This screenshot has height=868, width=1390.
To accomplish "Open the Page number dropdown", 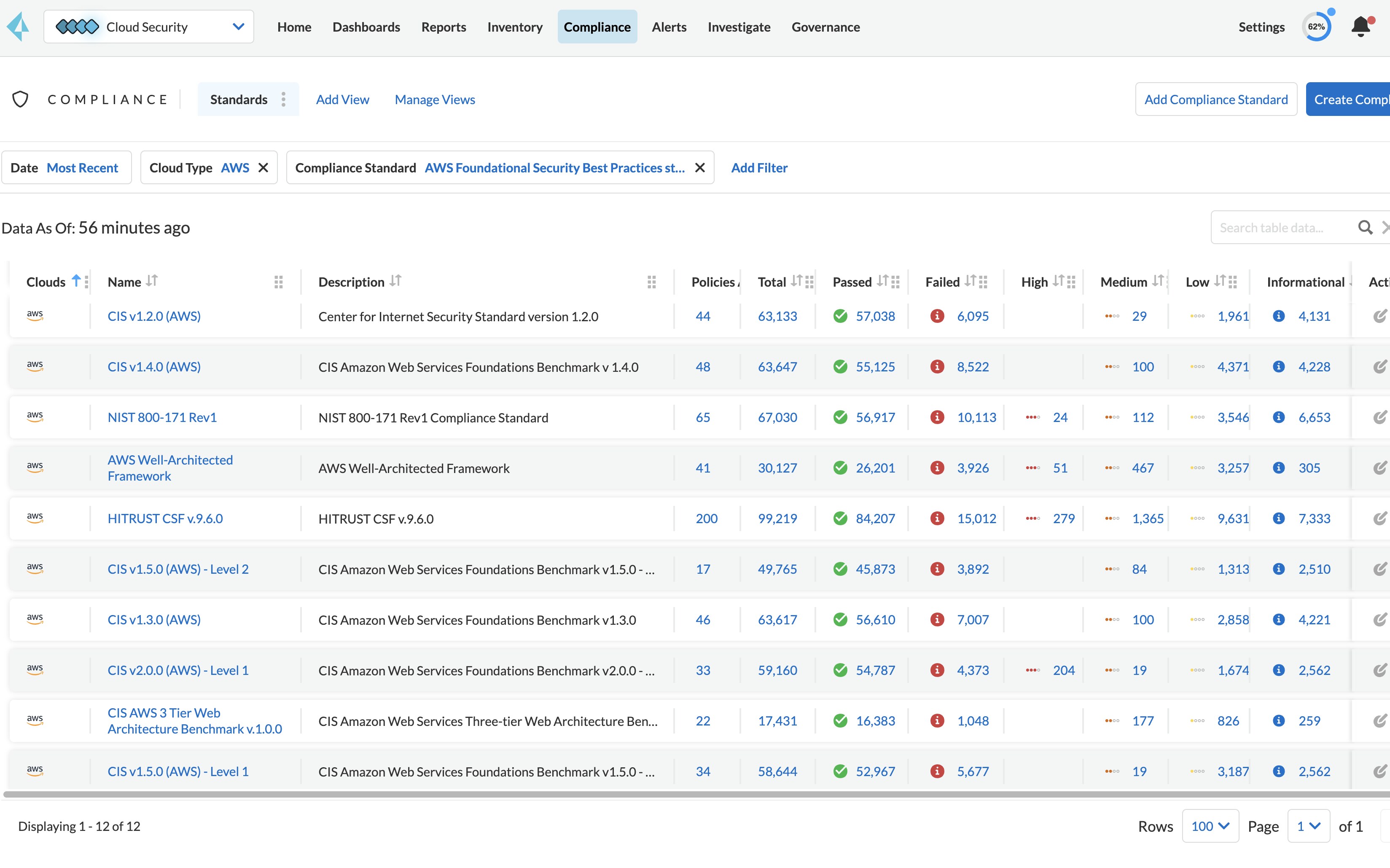I will (x=1308, y=826).
